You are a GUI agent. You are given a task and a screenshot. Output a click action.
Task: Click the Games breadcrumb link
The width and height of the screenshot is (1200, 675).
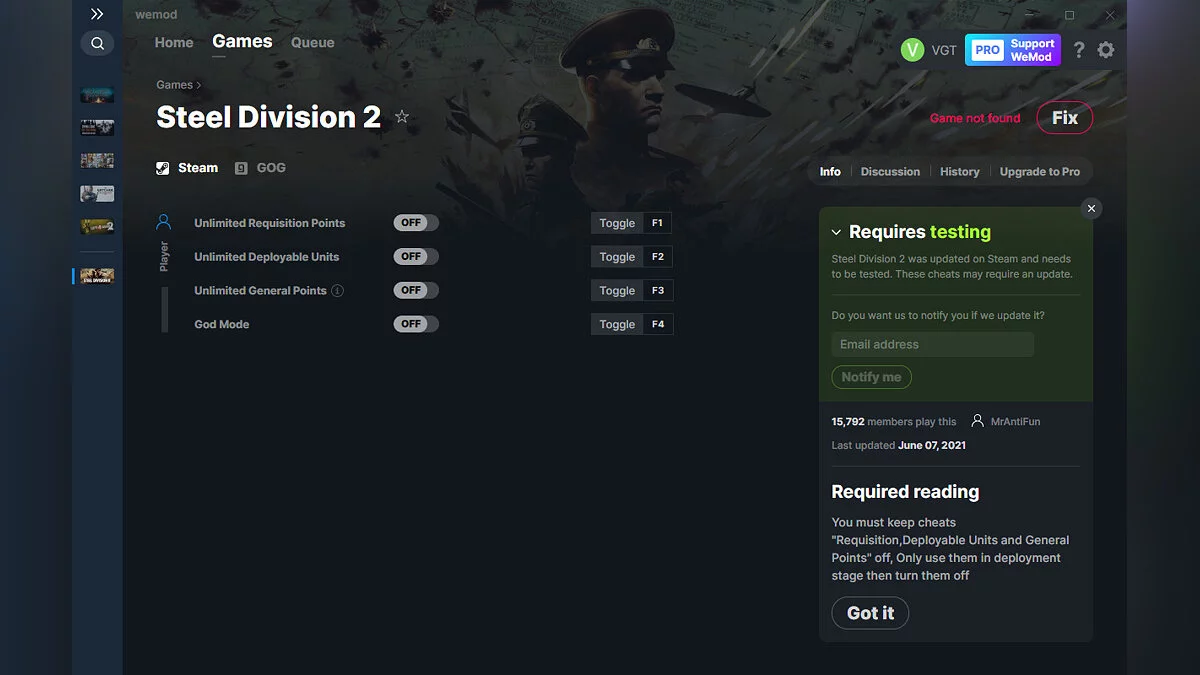point(174,85)
